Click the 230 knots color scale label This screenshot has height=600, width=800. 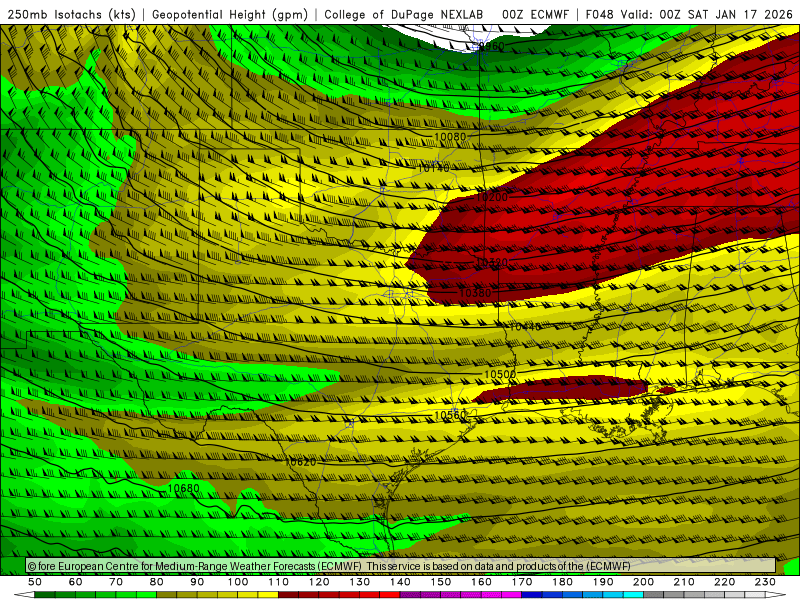765,582
